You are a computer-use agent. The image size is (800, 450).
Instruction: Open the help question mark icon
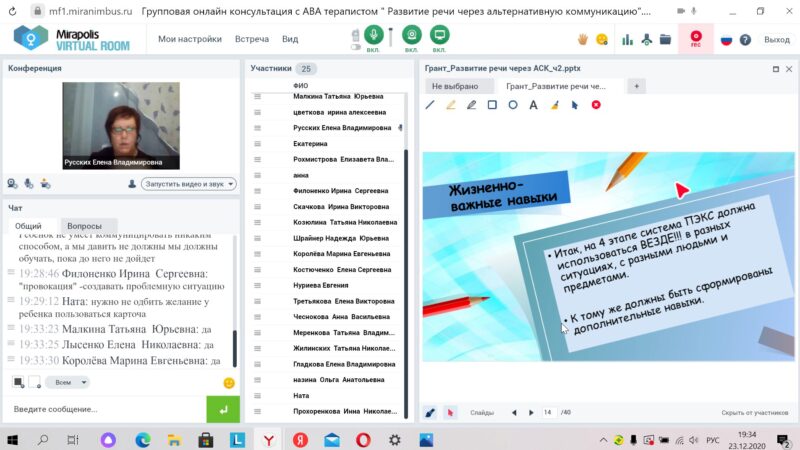[x=745, y=40]
